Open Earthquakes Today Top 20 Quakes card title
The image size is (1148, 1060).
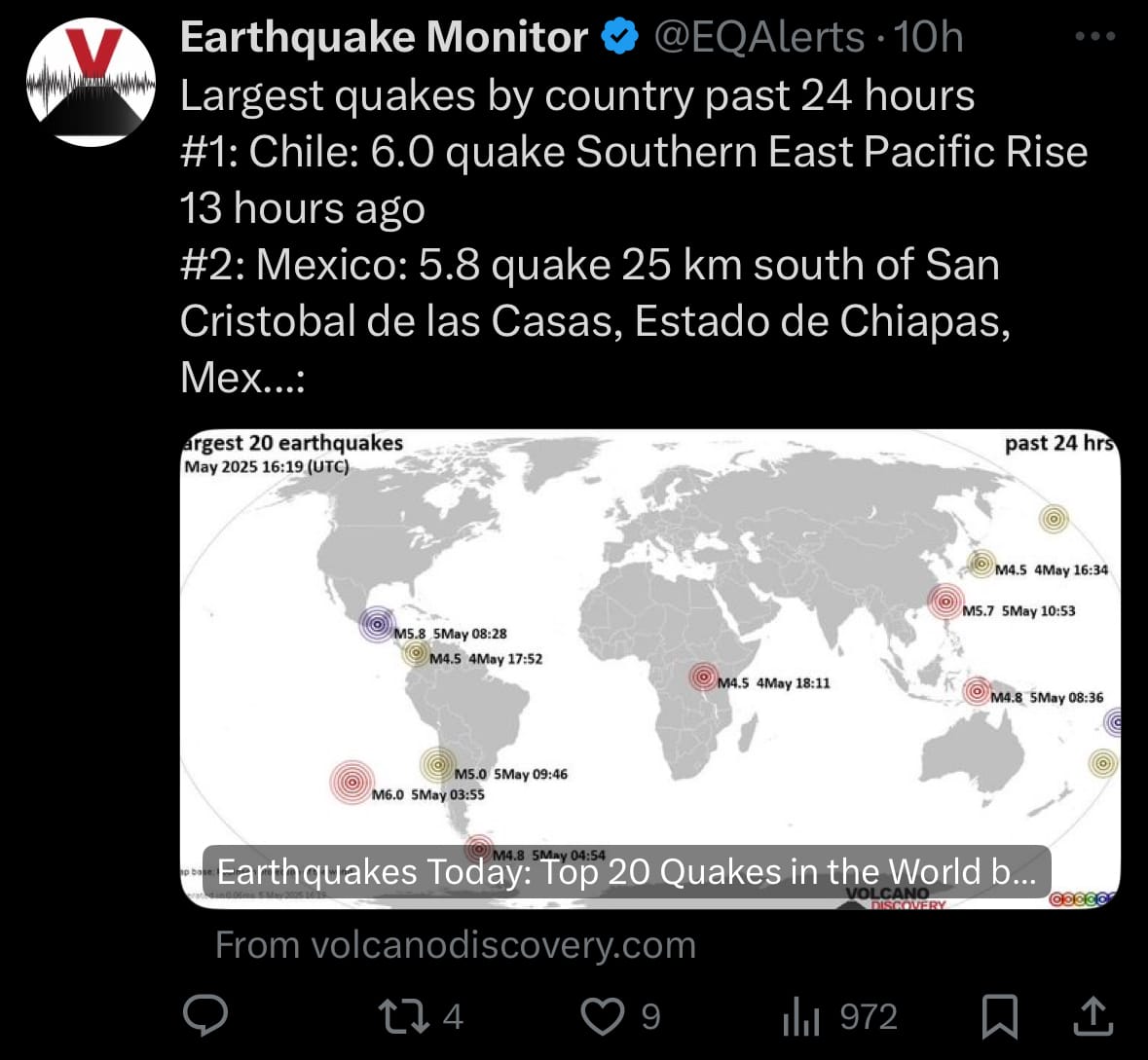tap(626, 872)
